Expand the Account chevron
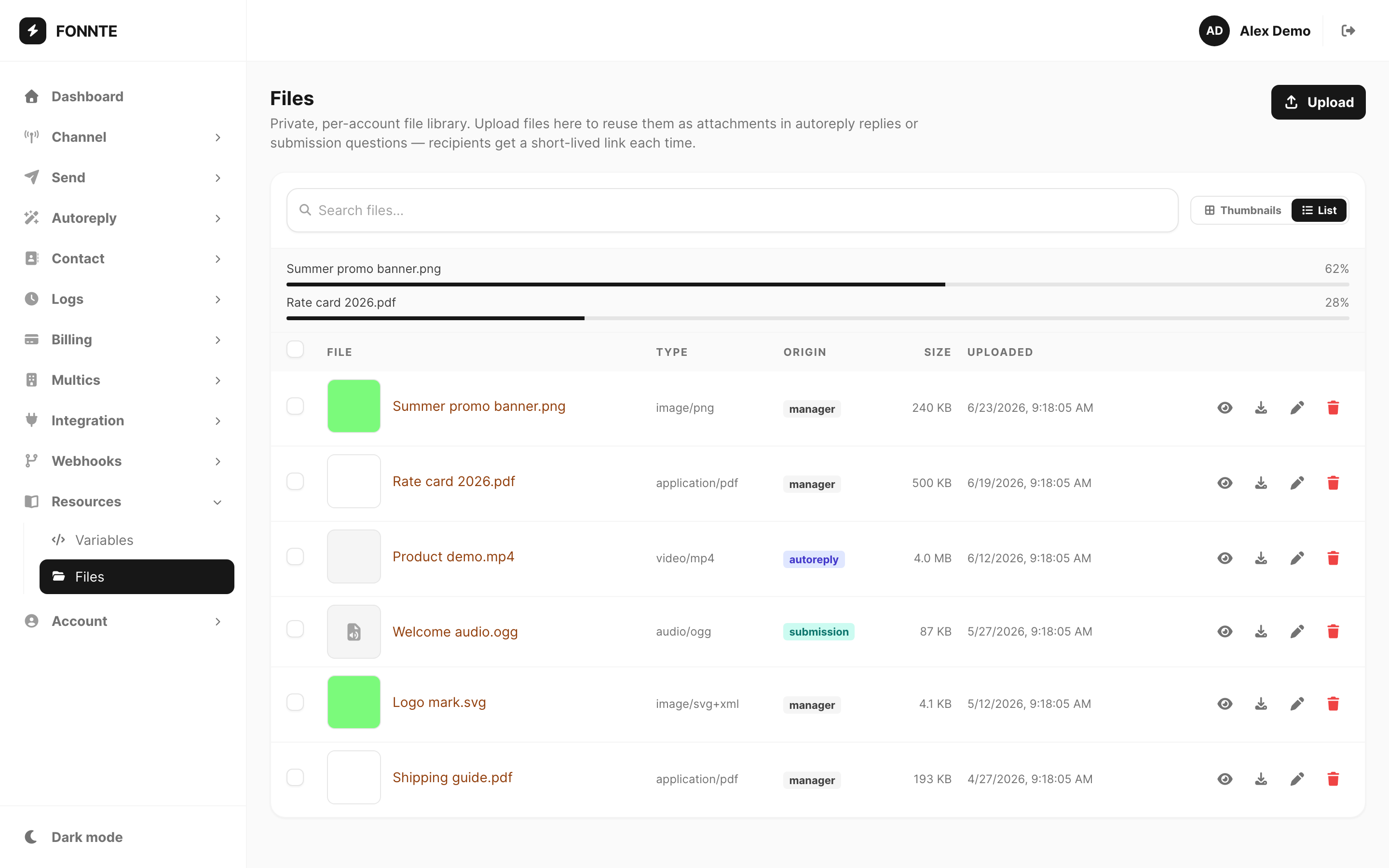Viewport: 1389px width, 868px height. (218, 621)
